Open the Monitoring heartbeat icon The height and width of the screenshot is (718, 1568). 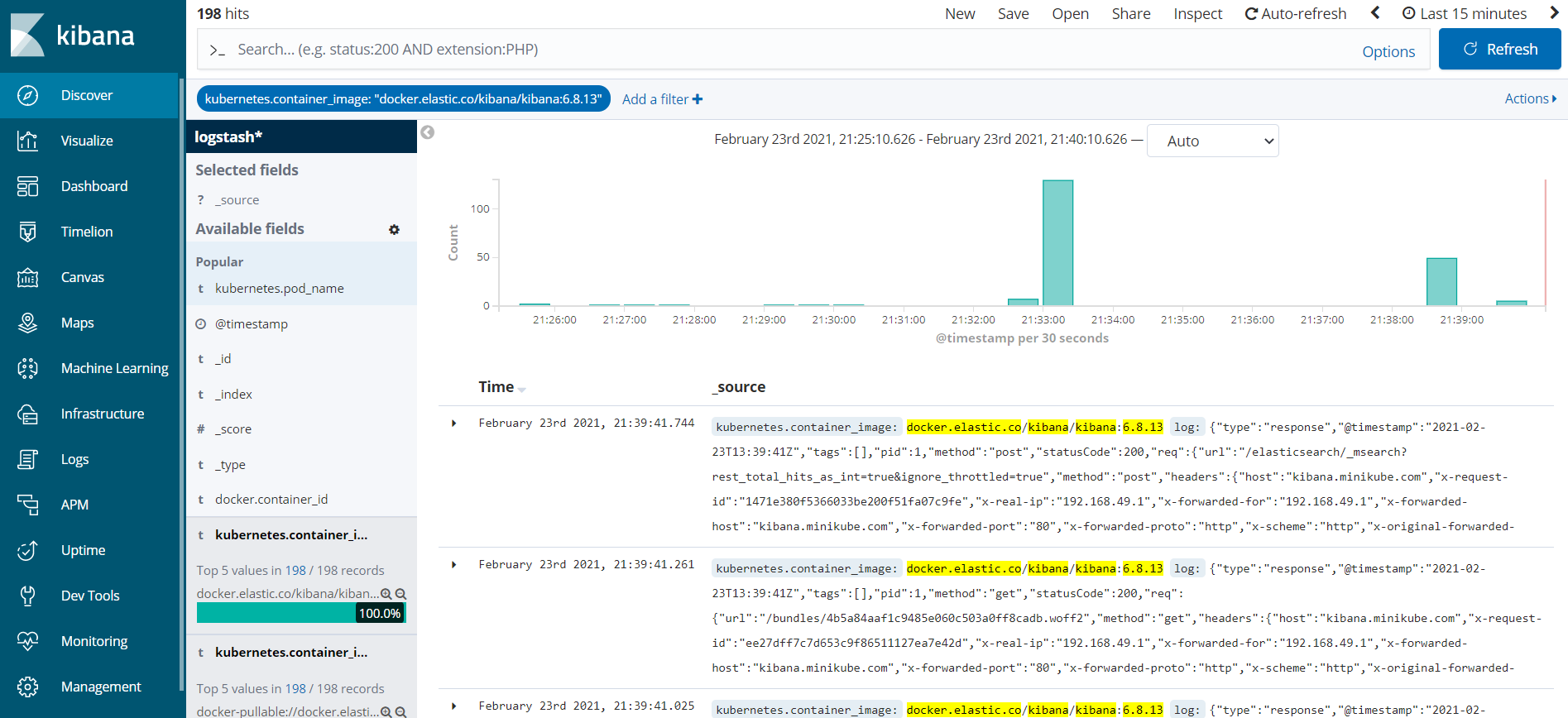tap(27, 641)
